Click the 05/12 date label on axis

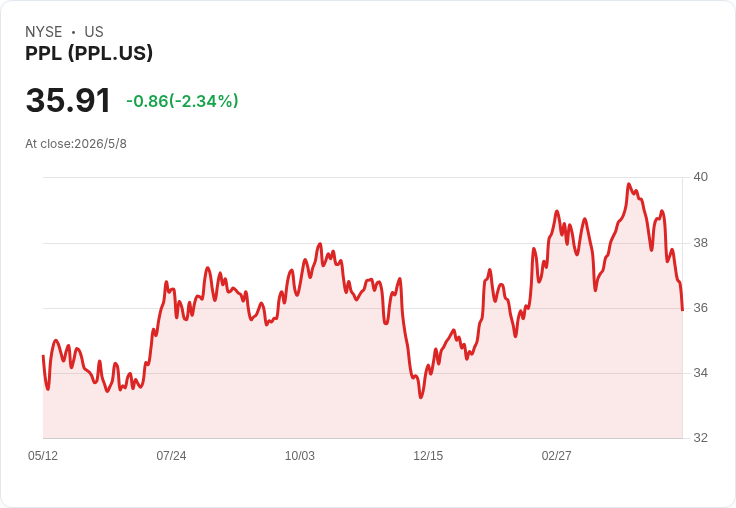click(43, 455)
